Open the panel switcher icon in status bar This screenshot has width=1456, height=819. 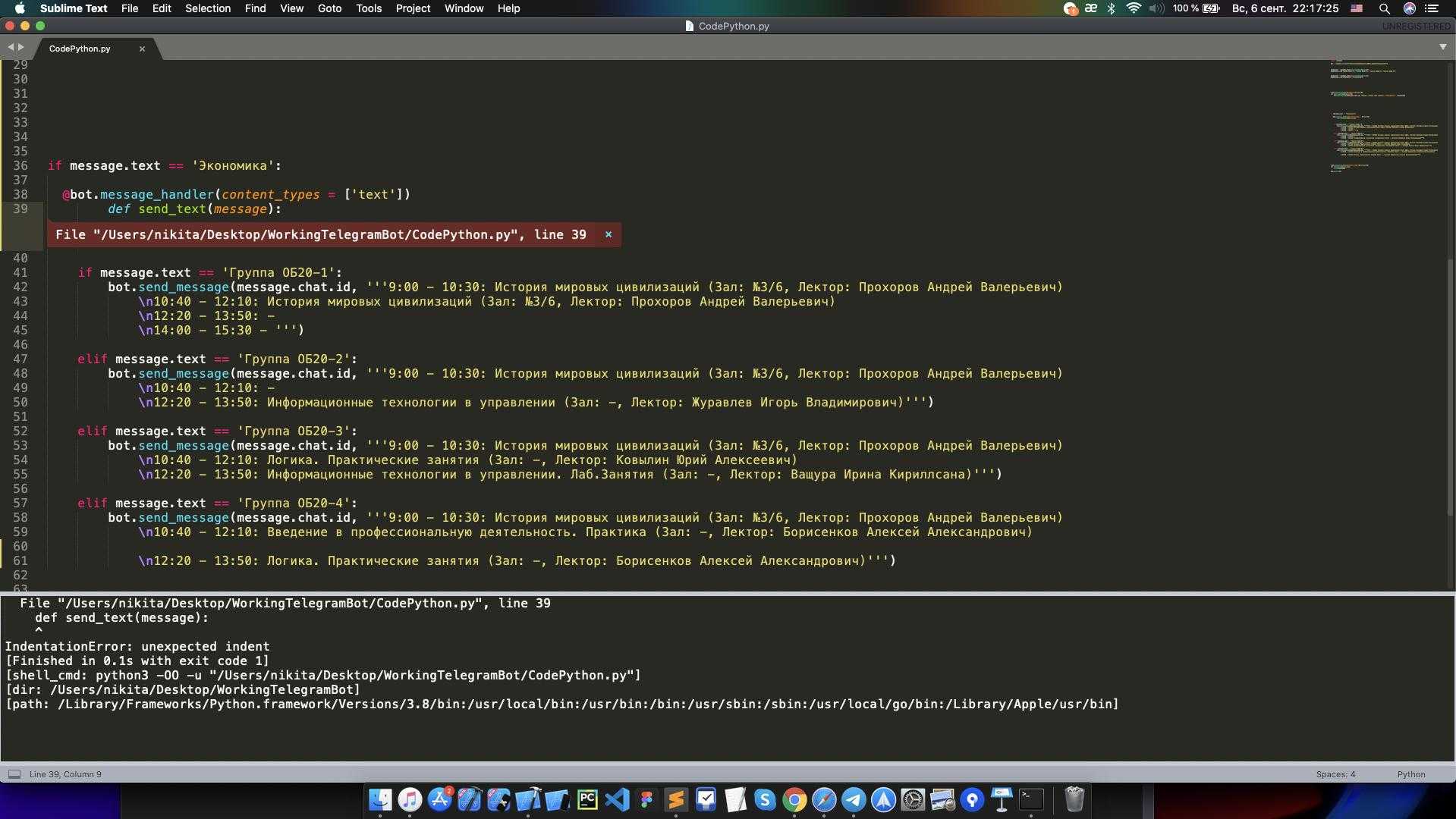[x=14, y=774]
